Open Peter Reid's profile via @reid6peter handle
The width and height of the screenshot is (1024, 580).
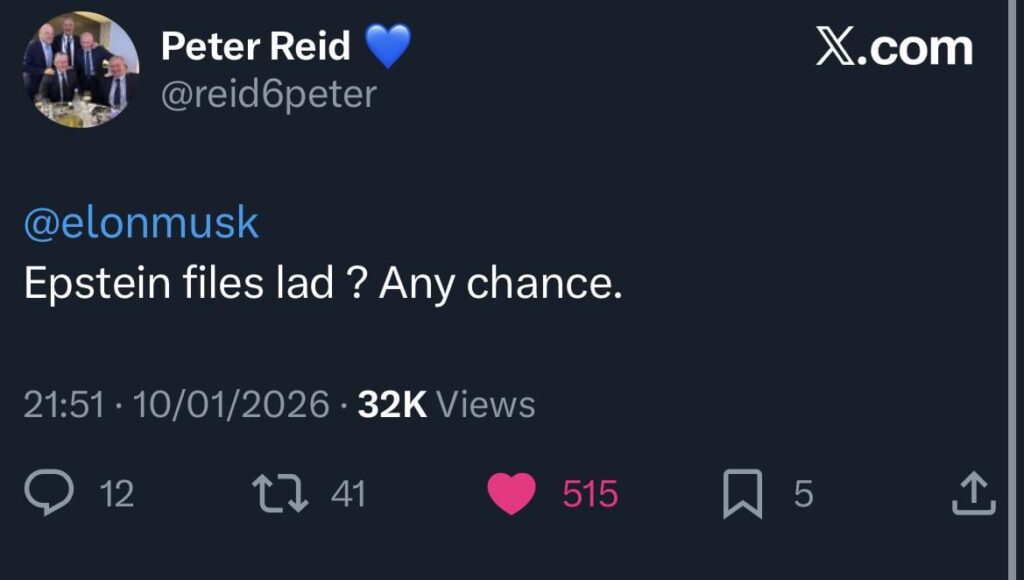(x=266, y=95)
